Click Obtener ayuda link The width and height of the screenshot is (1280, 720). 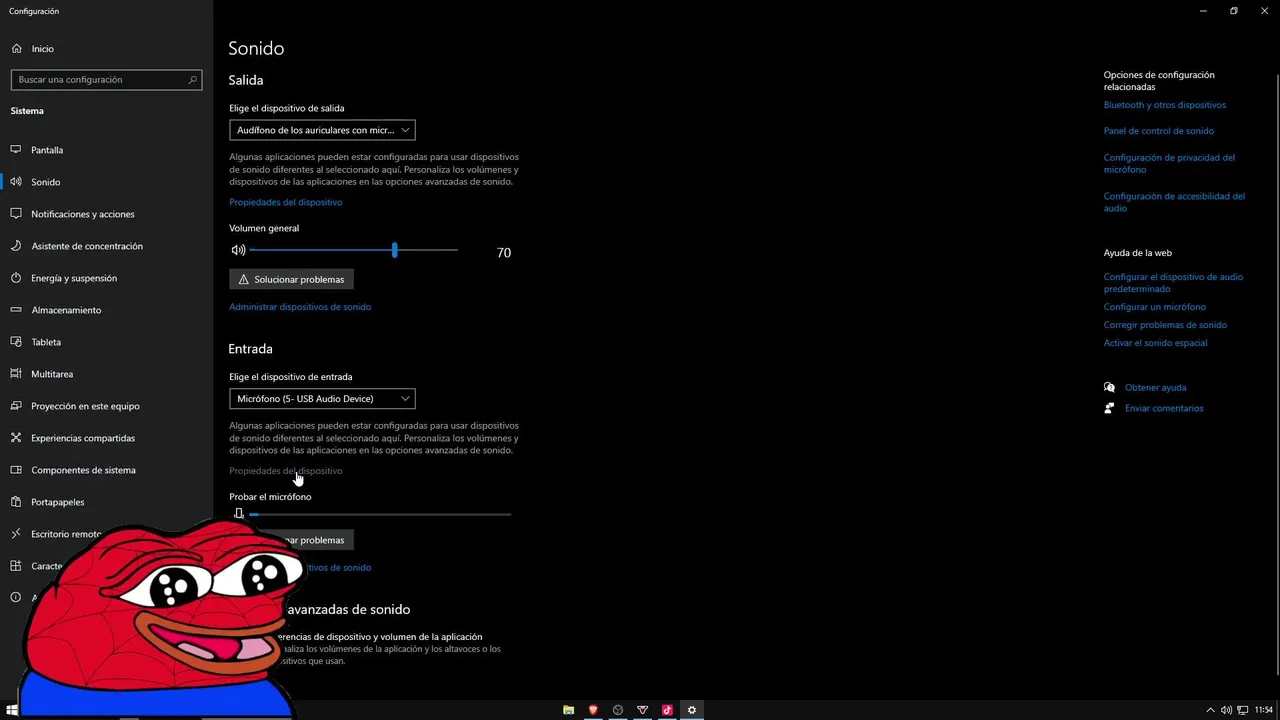(1155, 388)
